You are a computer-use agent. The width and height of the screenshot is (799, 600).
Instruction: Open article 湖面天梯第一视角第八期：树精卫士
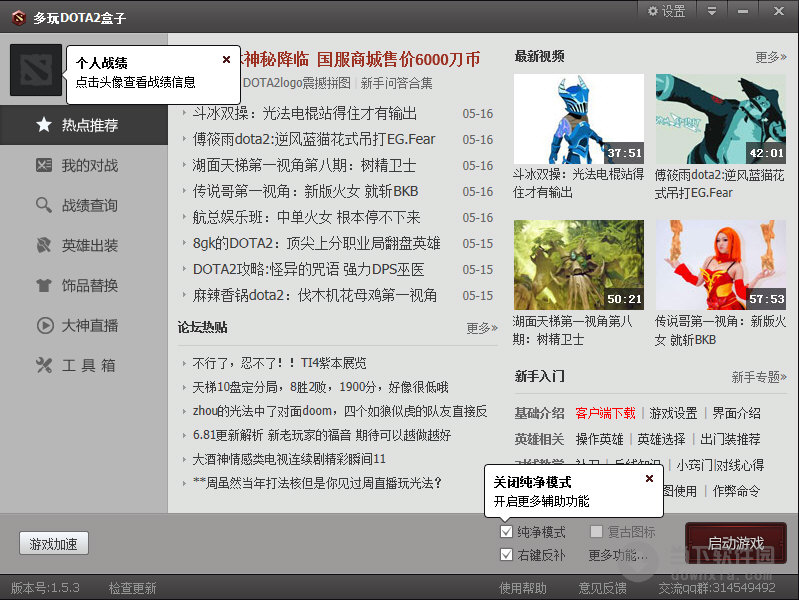click(x=304, y=165)
